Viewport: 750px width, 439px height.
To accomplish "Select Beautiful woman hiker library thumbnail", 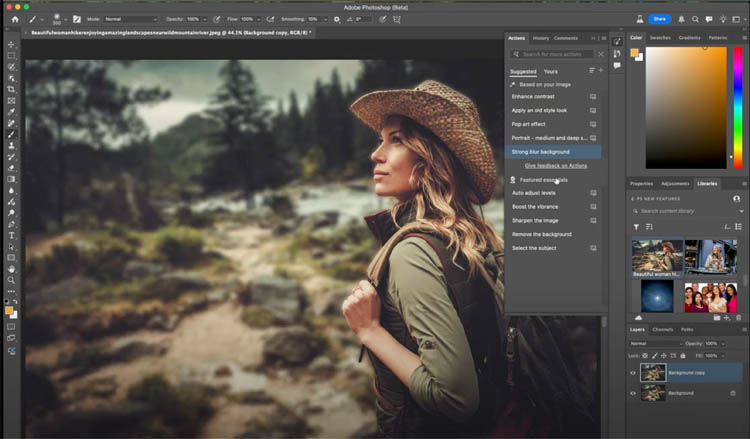I will click(657, 258).
